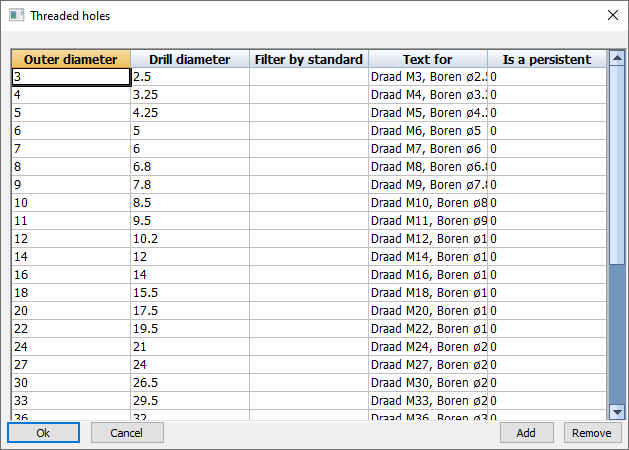Viewport: 629px width, 450px height.
Task: Click scrollbar up arrow in the table
Action: point(616,59)
